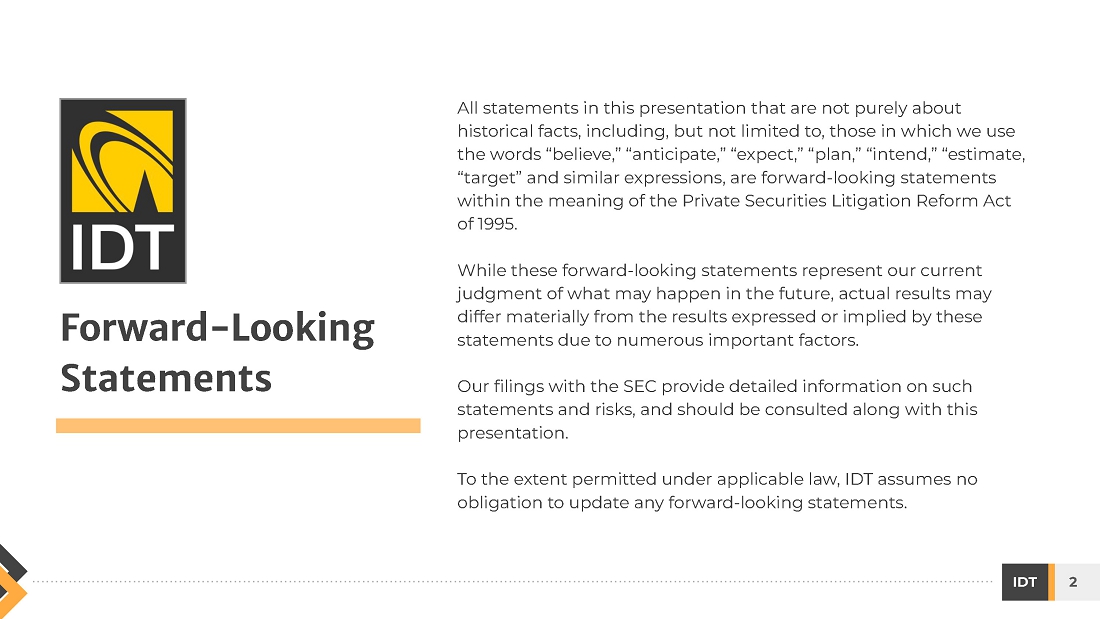Image resolution: width=1100 pixels, height=619 pixels.
Task: Click the orange bar under the heading
Action: [x=238, y=426]
